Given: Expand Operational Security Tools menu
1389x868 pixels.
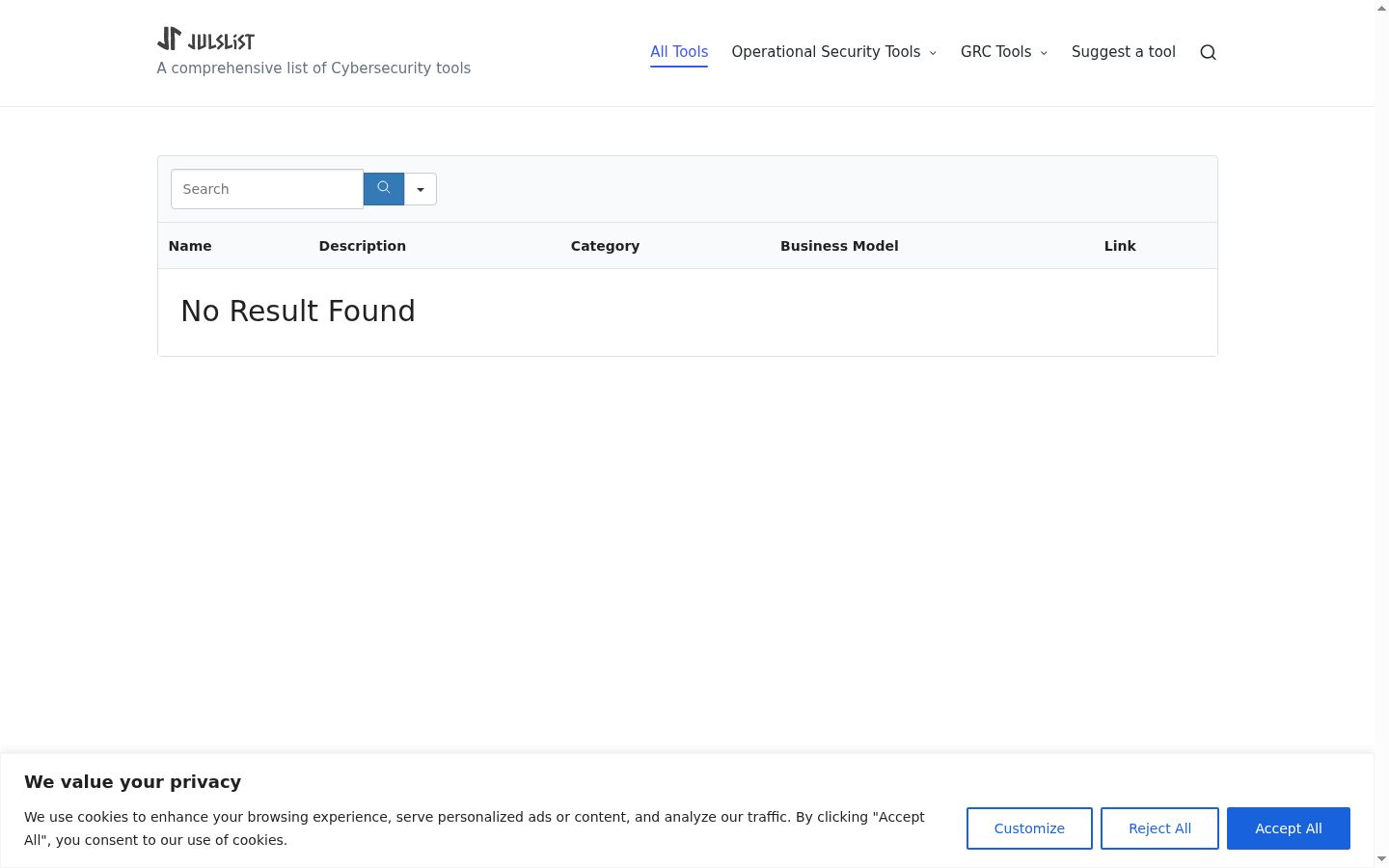Looking at the screenshot, I should coord(834,52).
